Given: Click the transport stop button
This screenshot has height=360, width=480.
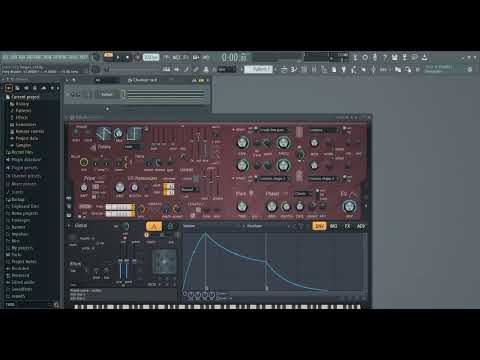Looking at the screenshot, I should click(x=127, y=57).
